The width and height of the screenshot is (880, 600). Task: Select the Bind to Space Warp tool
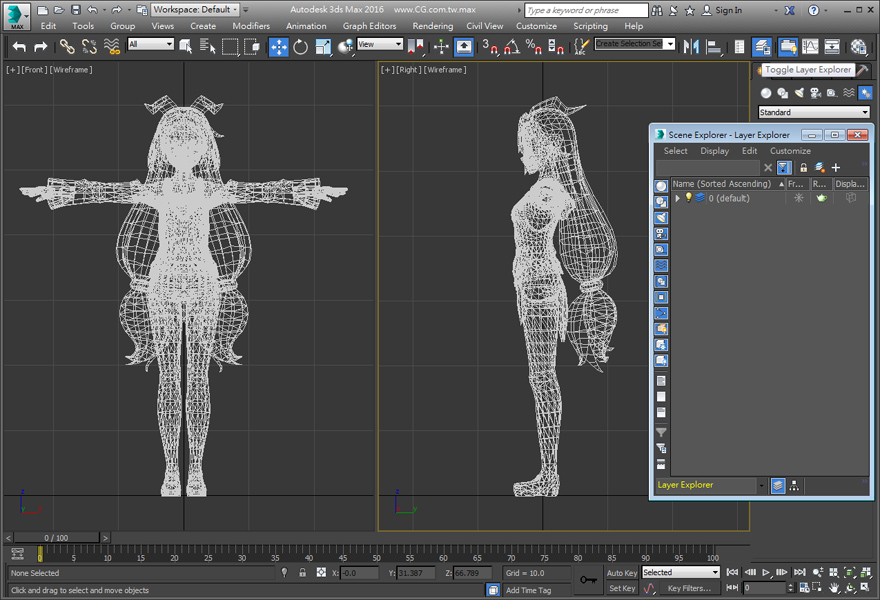[x=112, y=47]
